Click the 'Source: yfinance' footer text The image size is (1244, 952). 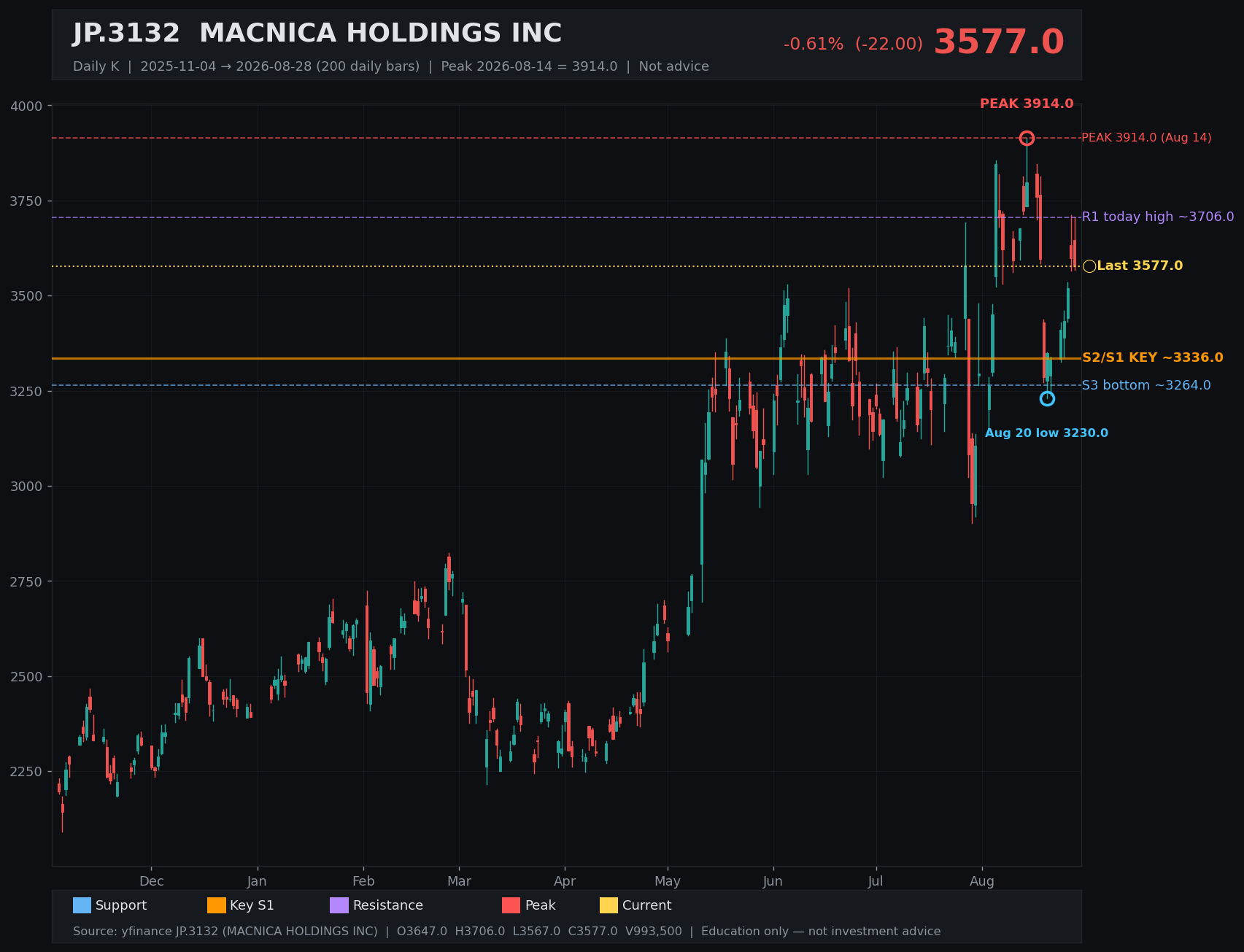(x=507, y=932)
